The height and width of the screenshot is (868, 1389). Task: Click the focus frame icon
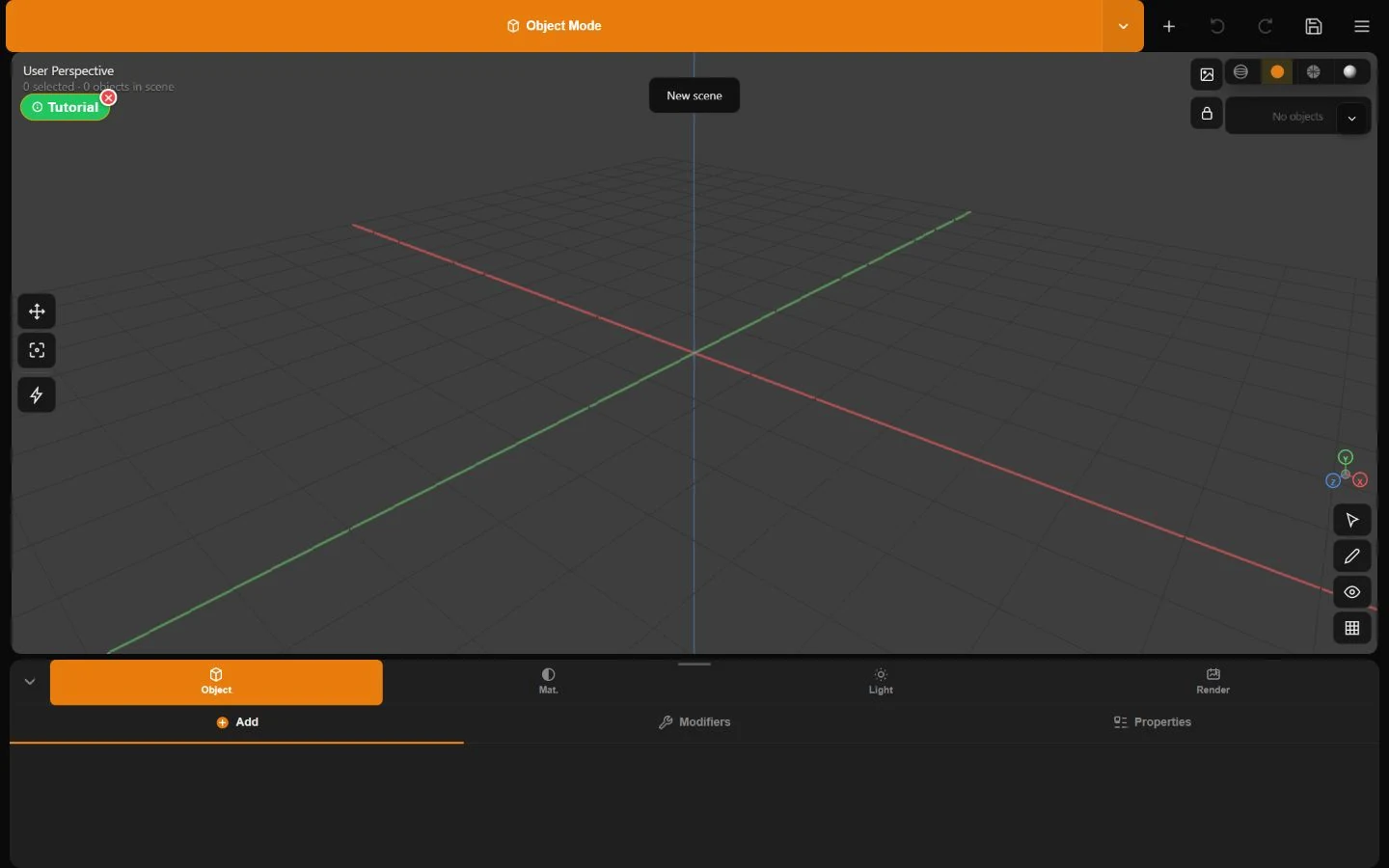tap(37, 351)
